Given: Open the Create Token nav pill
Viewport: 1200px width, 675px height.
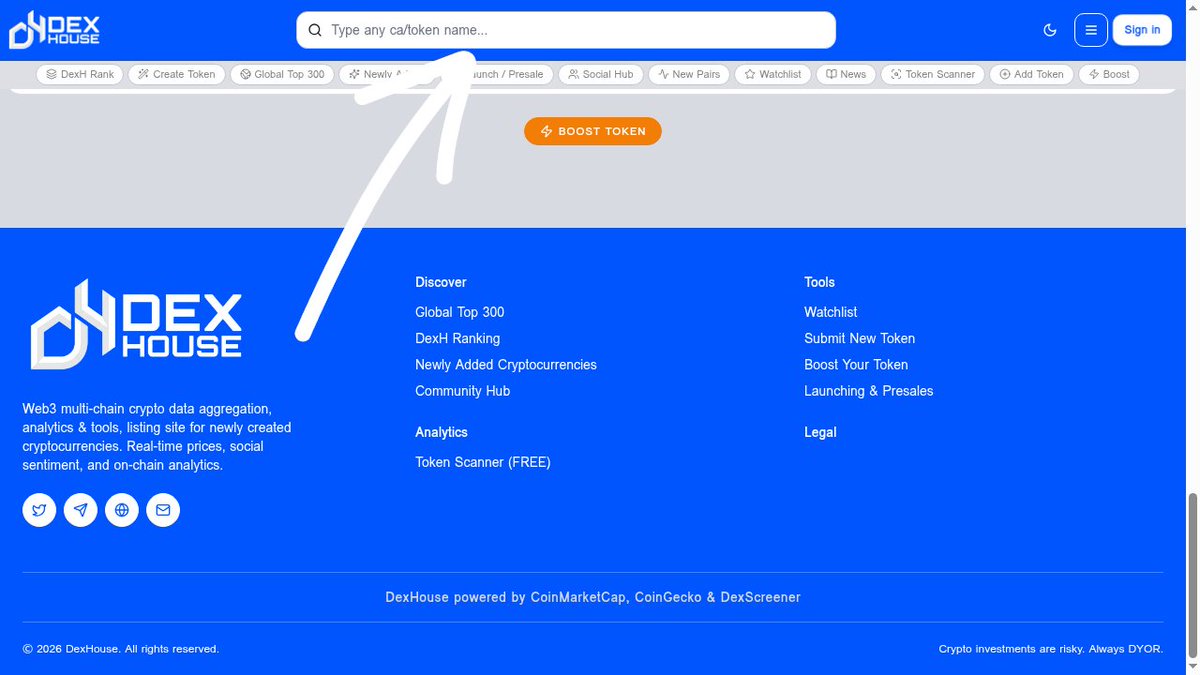Looking at the screenshot, I should (177, 74).
